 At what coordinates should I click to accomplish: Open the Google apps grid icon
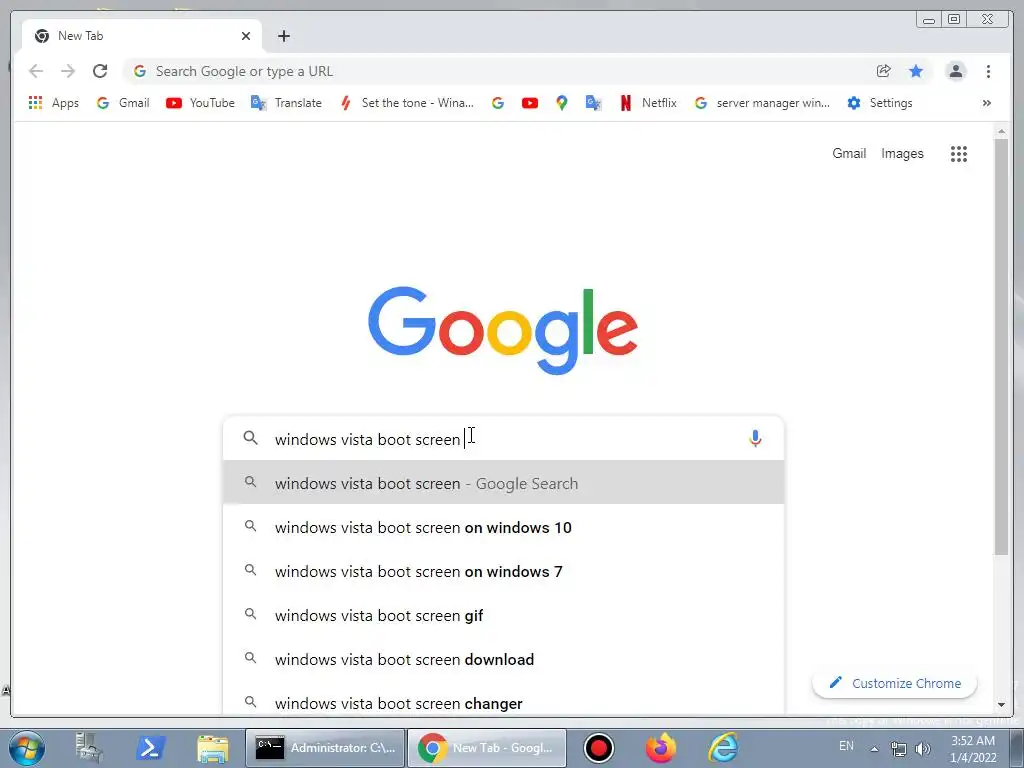point(958,154)
